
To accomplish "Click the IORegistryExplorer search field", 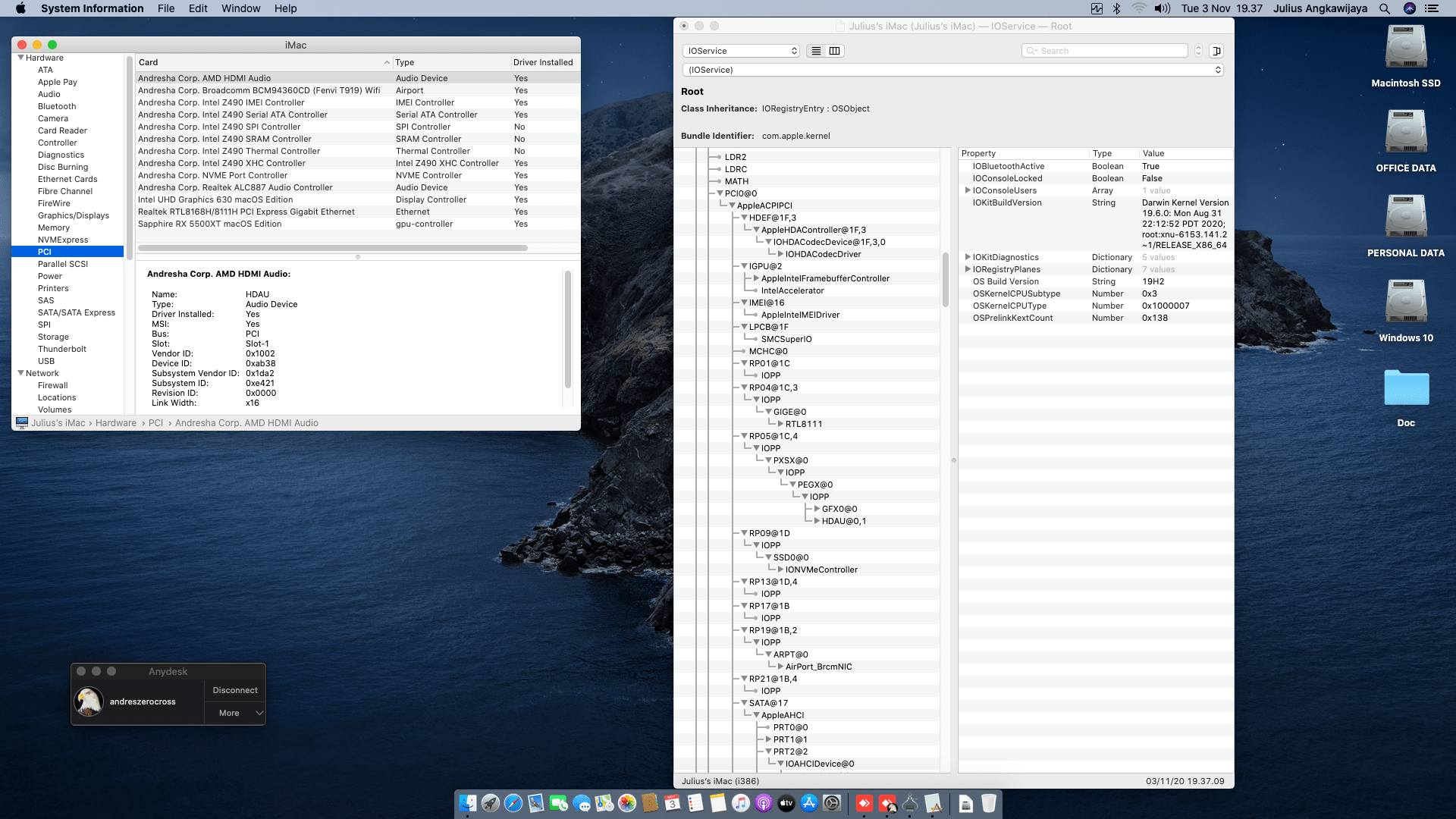I will coord(1104,51).
